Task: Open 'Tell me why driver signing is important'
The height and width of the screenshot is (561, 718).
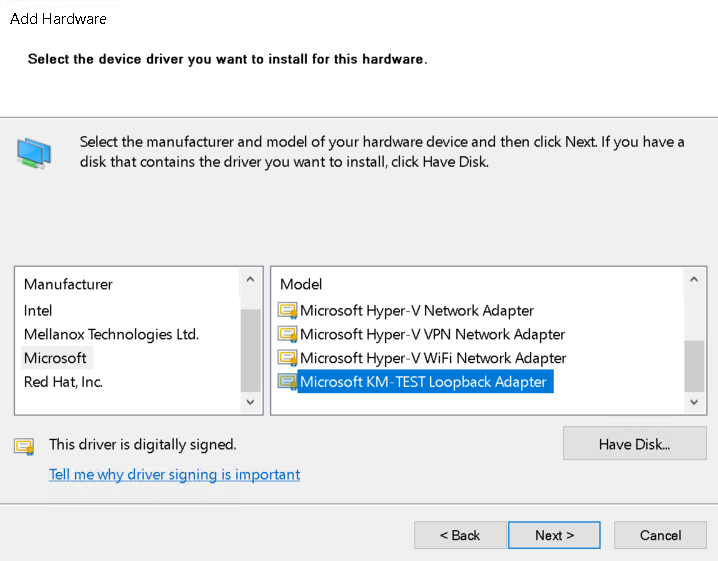Action: (x=174, y=474)
